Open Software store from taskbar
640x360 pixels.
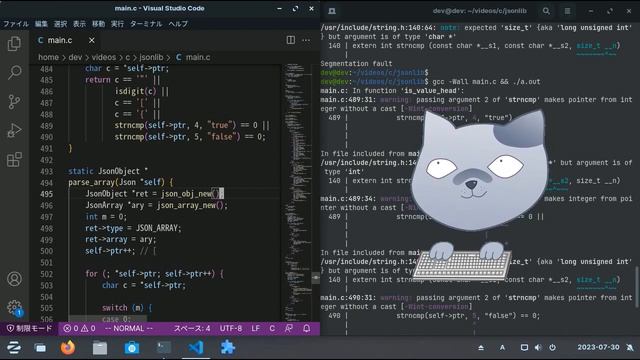131,348
